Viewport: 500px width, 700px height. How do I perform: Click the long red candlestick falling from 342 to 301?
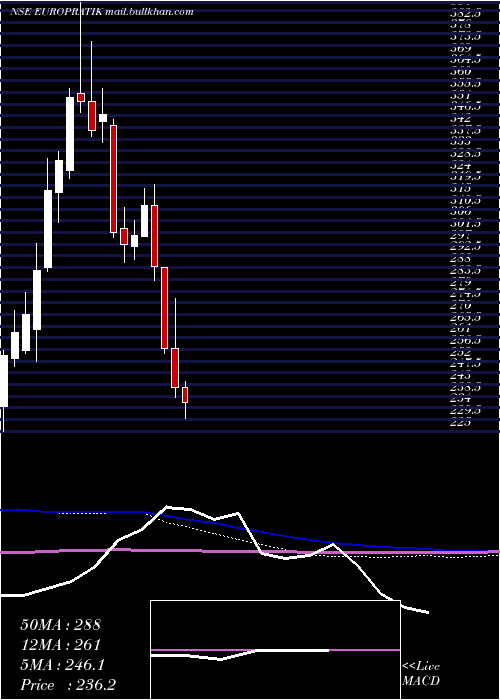(113, 179)
